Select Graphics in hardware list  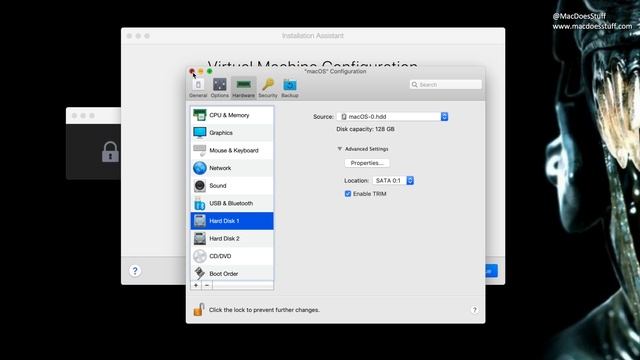(232, 133)
